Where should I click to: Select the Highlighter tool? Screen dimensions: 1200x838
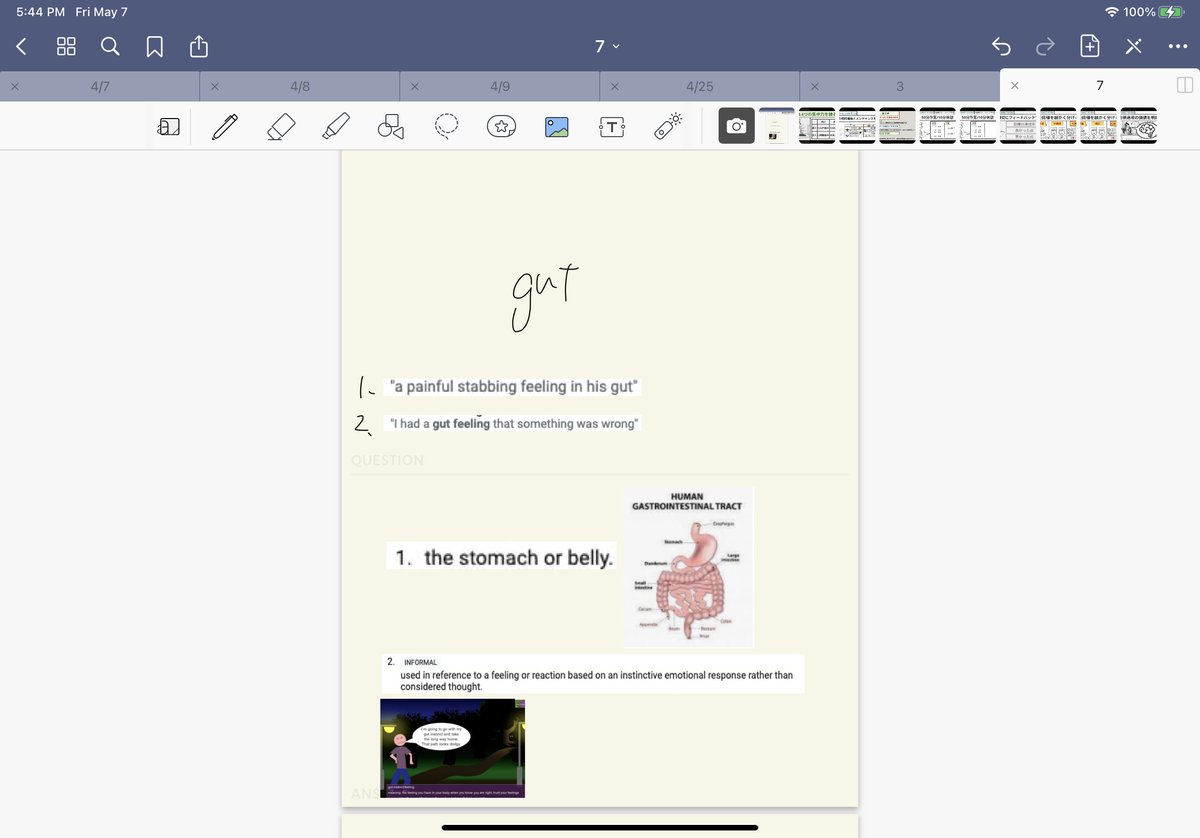coord(336,125)
